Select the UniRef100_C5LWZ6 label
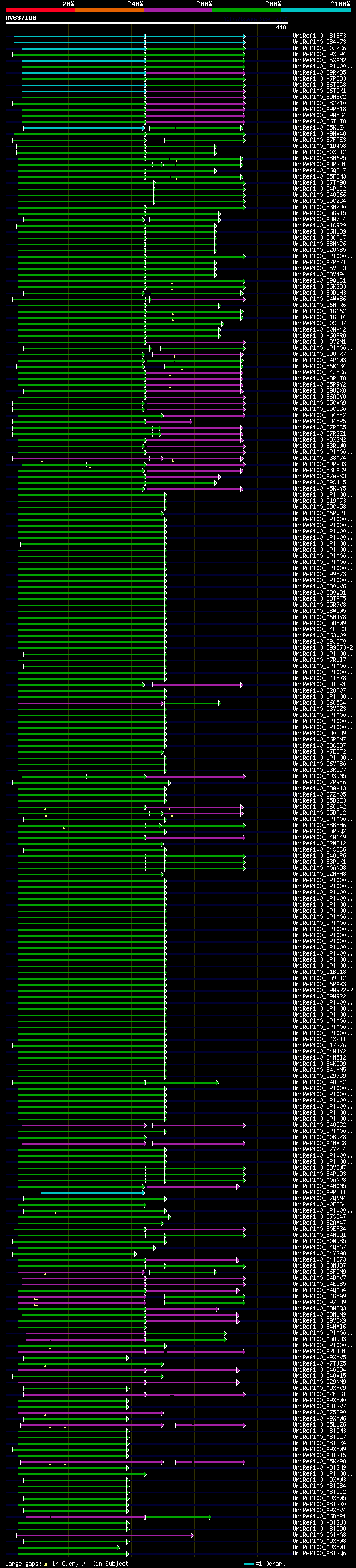The width and height of the screenshot is (356, 1568). coord(319,1424)
